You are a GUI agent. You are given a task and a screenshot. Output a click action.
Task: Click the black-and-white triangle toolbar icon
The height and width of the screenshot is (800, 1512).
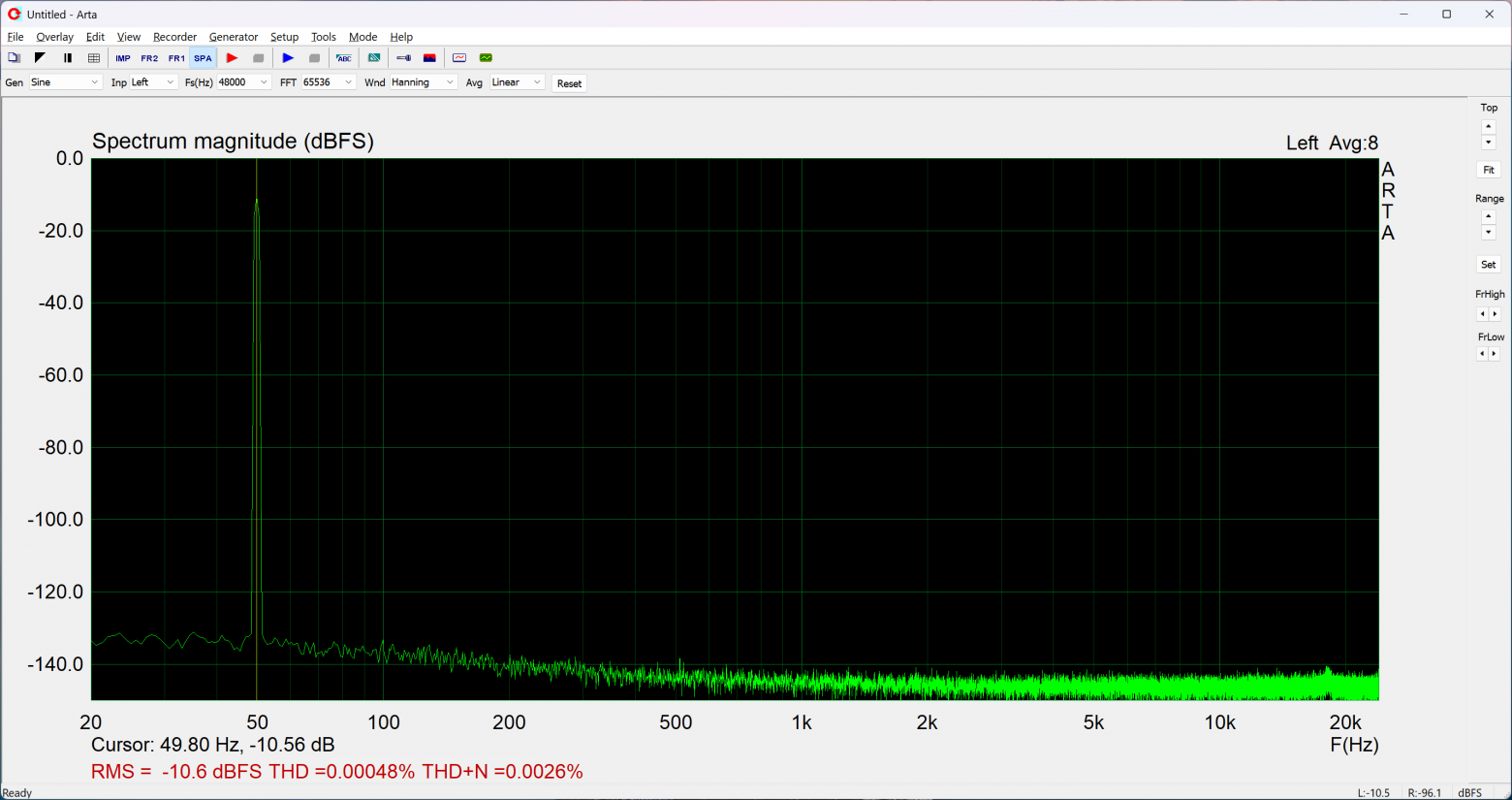(40, 58)
